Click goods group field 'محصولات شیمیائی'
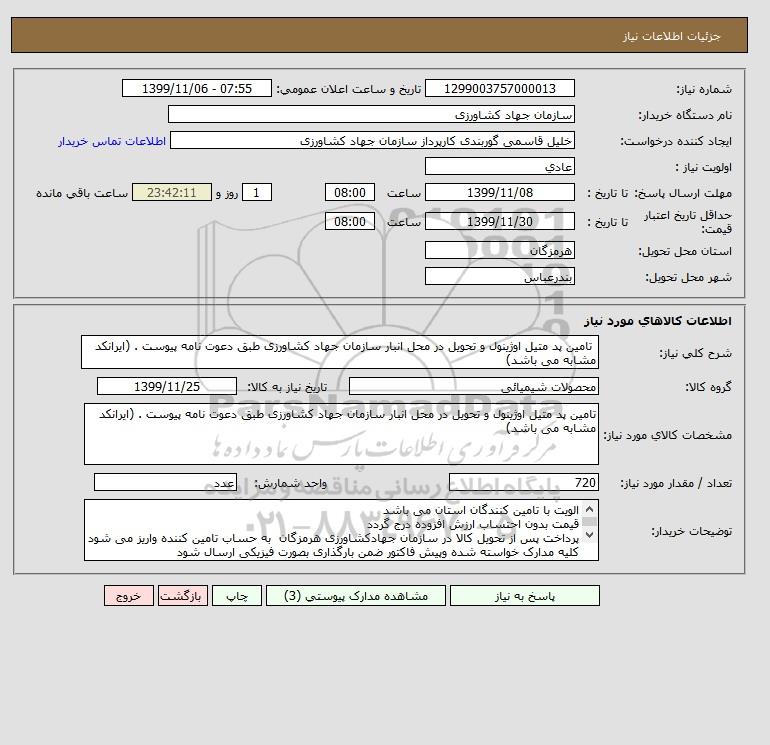 point(473,386)
